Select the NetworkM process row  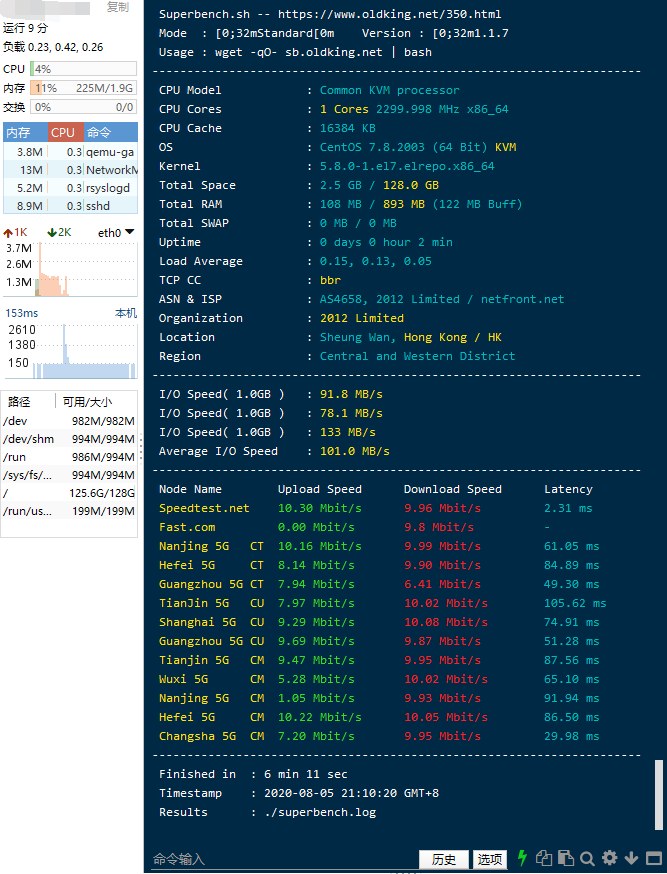tap(70, 169)
